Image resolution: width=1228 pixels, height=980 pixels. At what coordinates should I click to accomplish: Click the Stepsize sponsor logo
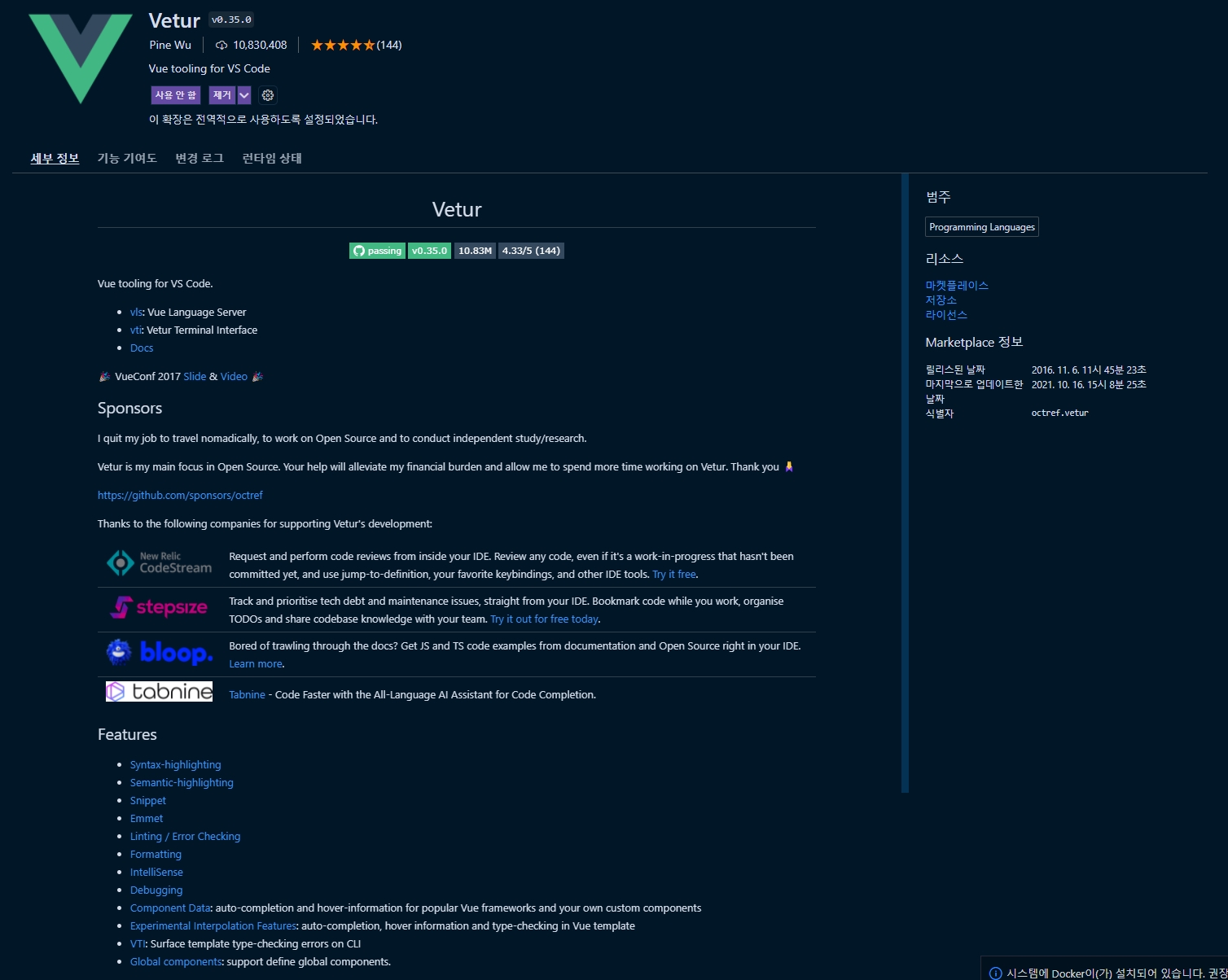(158, 607)
